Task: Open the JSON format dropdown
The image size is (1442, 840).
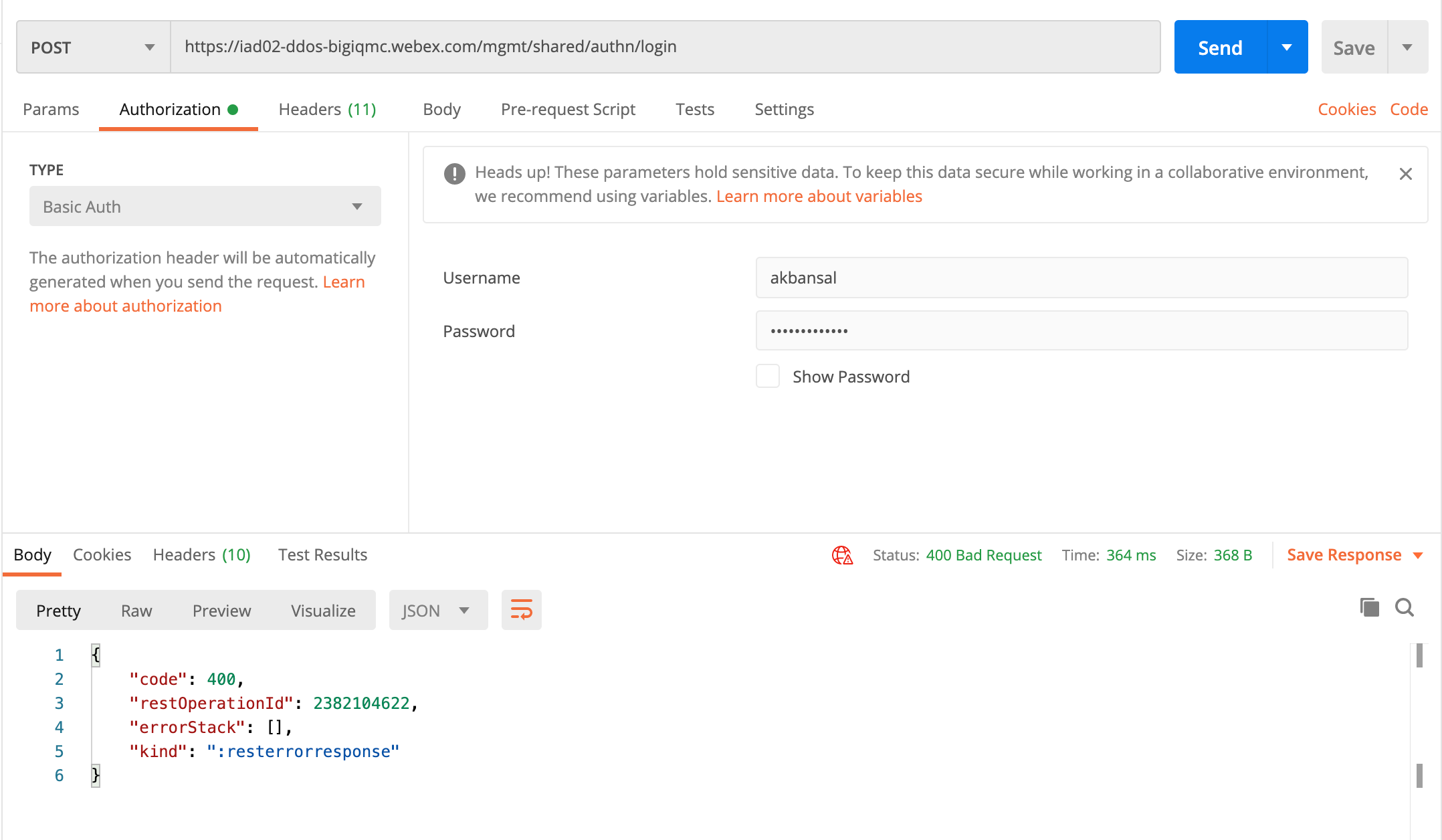Action: click(437, 611)
